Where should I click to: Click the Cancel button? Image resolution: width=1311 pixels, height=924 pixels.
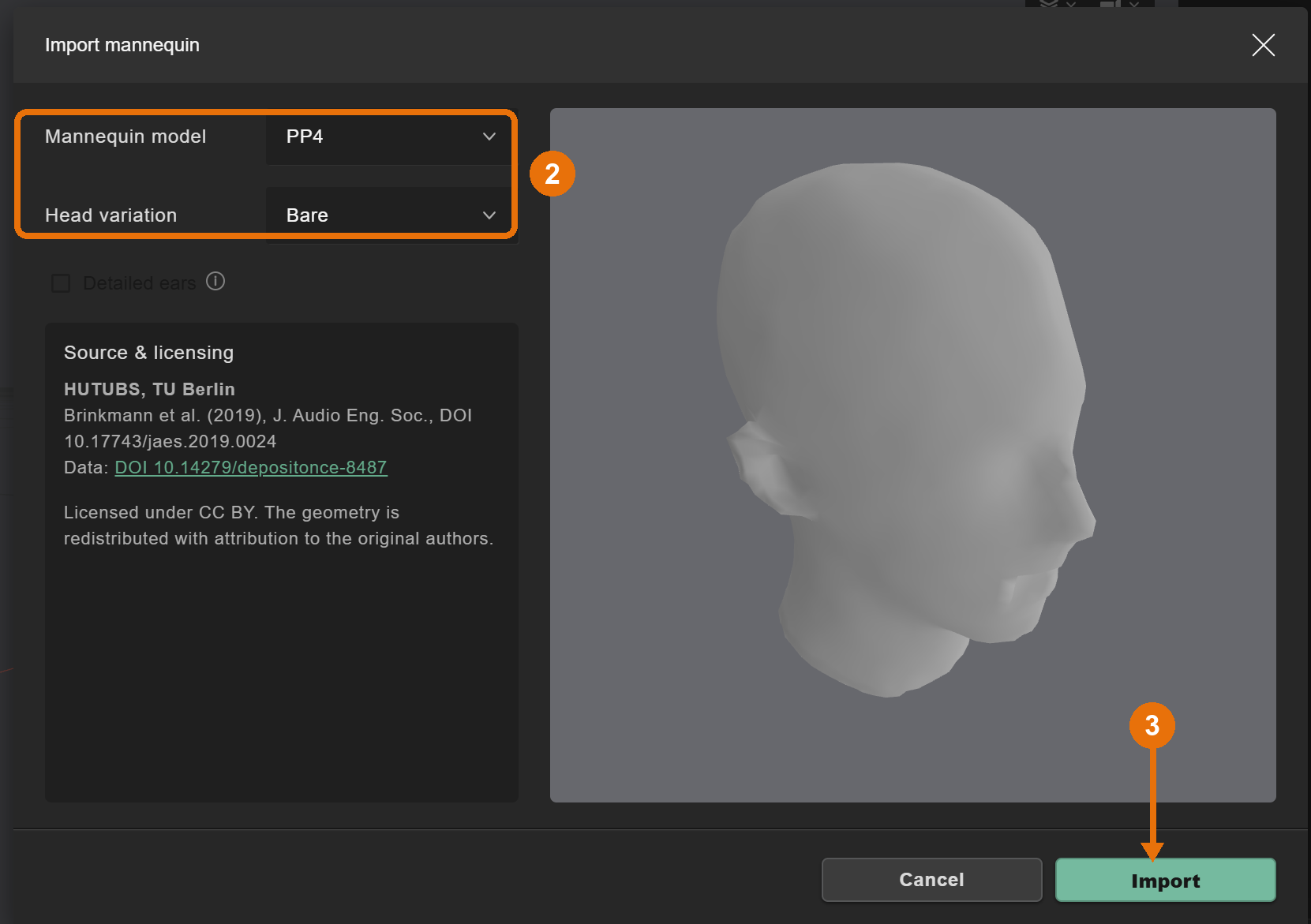coord(931,880)
